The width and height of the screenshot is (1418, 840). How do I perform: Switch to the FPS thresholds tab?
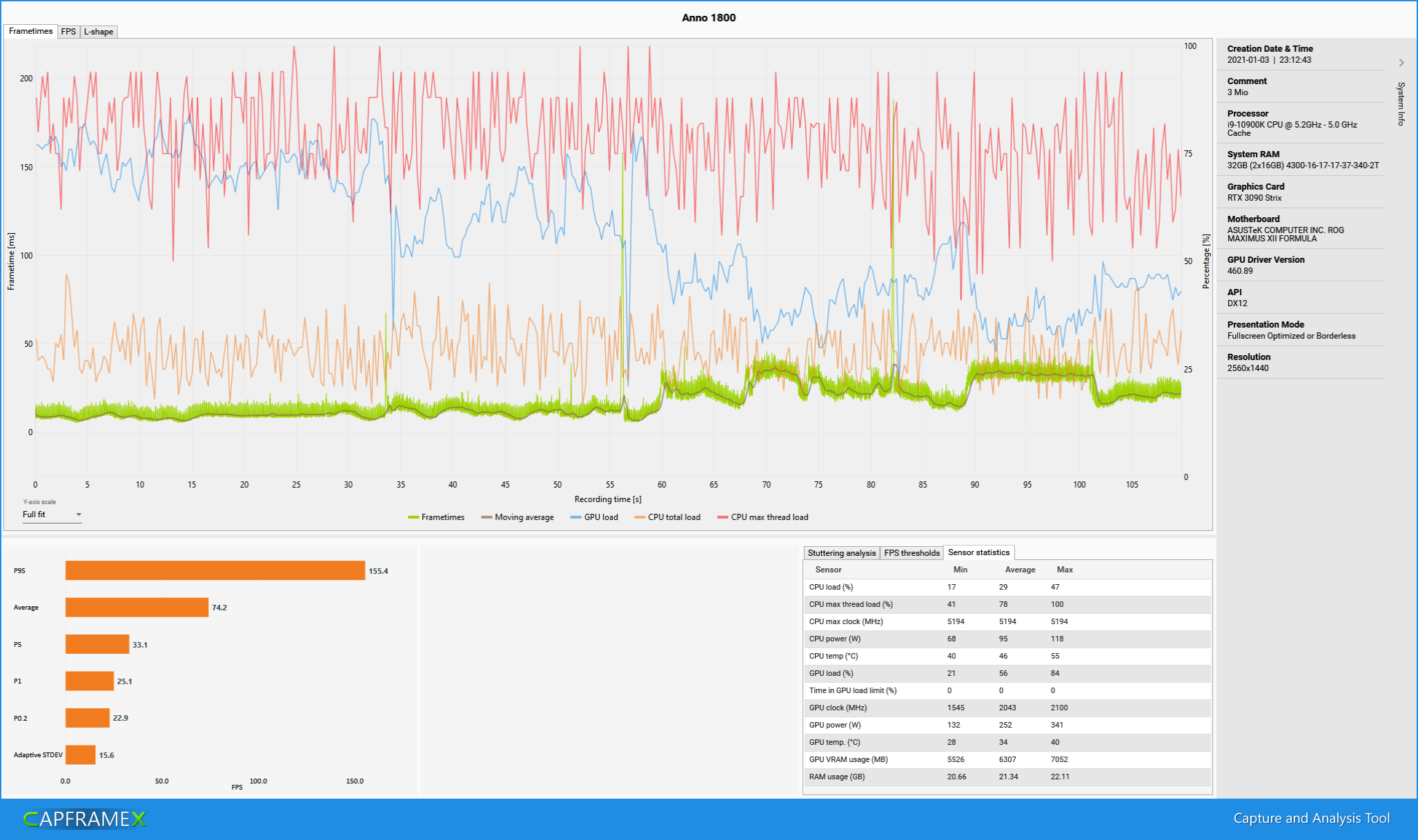tap(912, 553)
